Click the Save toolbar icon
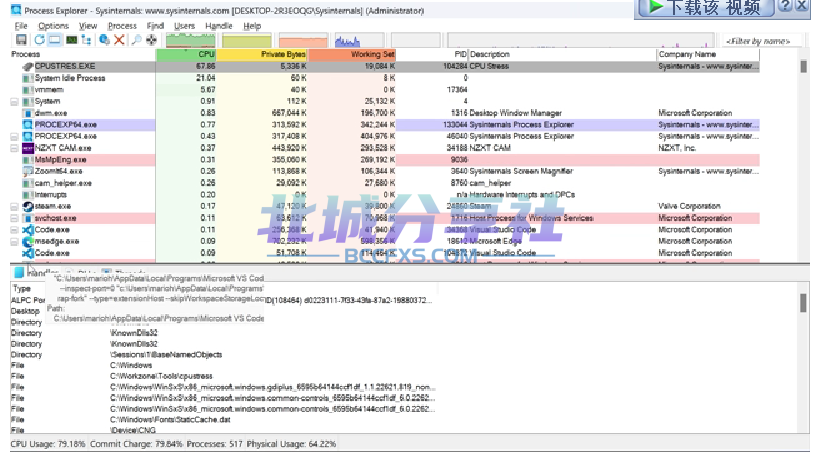The width and height of the screenshot is (824, 453). click(x=22, y=40)
